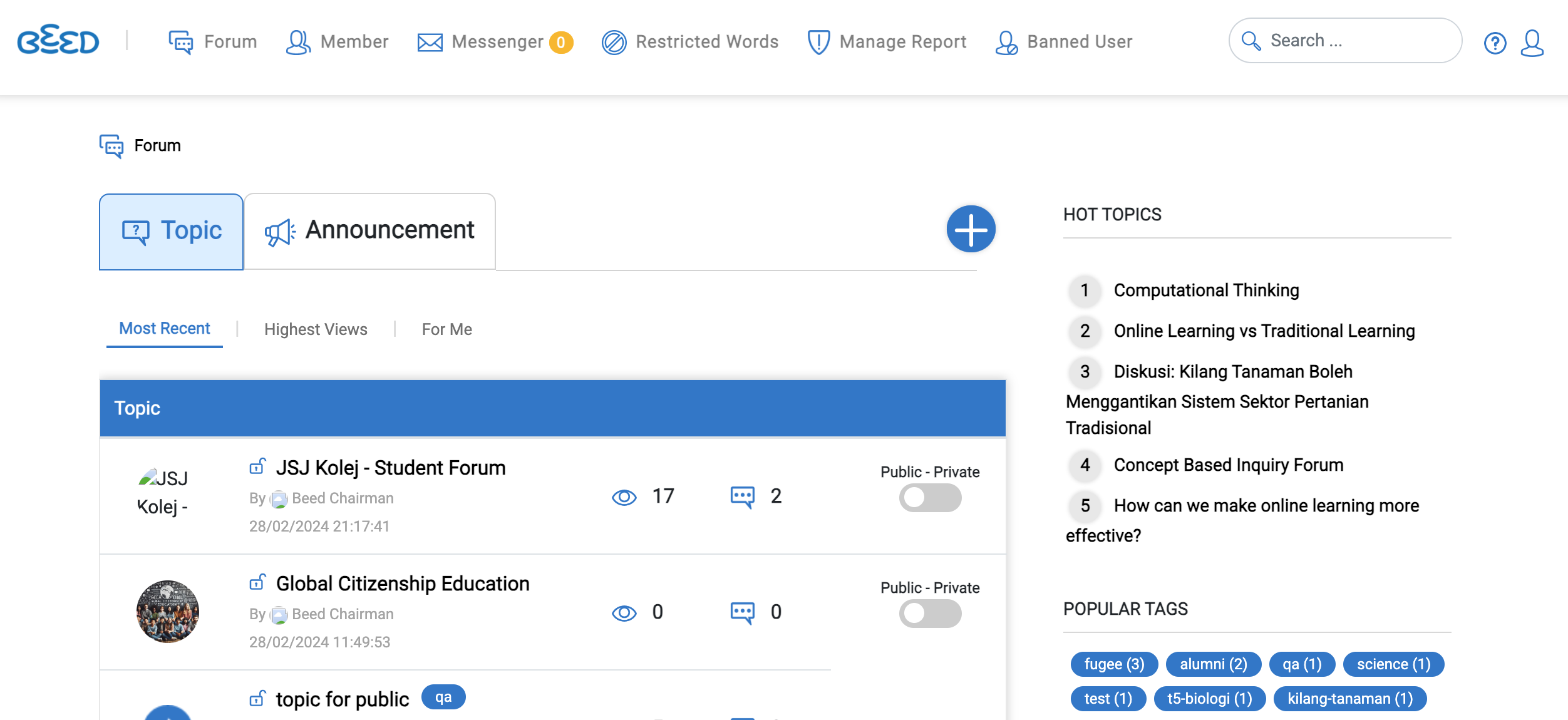Filter by the t5-biologi (1) tag
The image size is (1568, 720).
coord(1209,699)
